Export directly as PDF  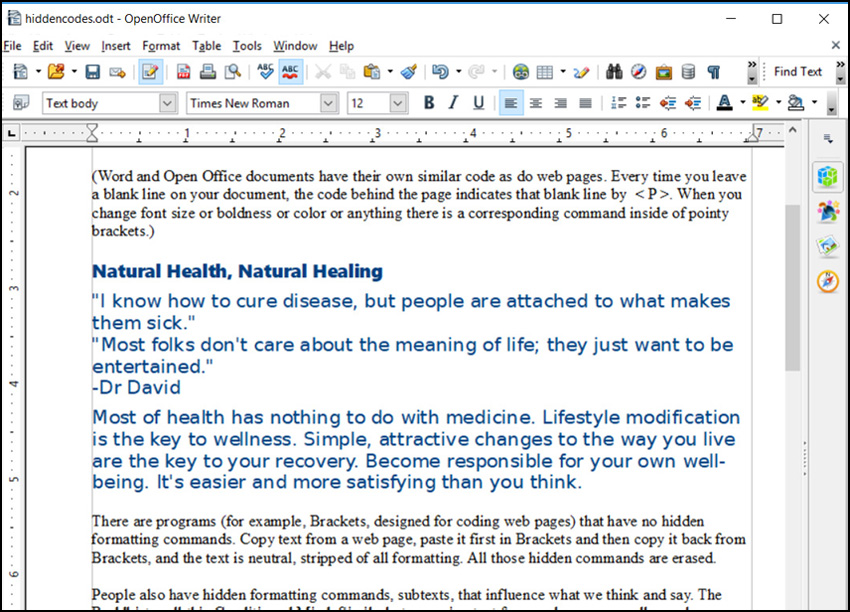183,72
